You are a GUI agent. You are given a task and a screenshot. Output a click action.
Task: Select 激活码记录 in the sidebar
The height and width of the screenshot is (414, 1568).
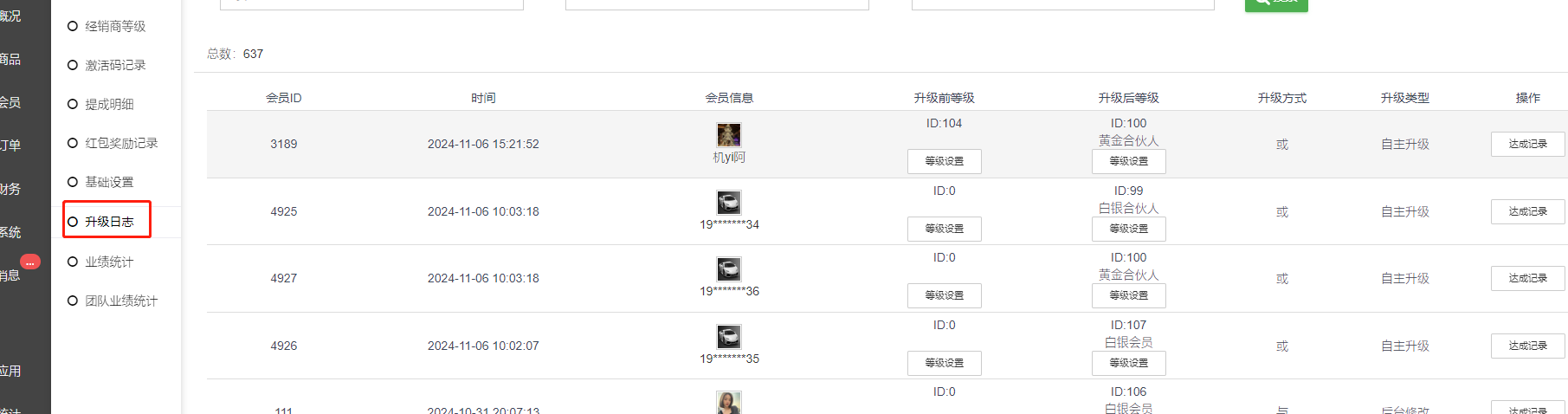115,65
